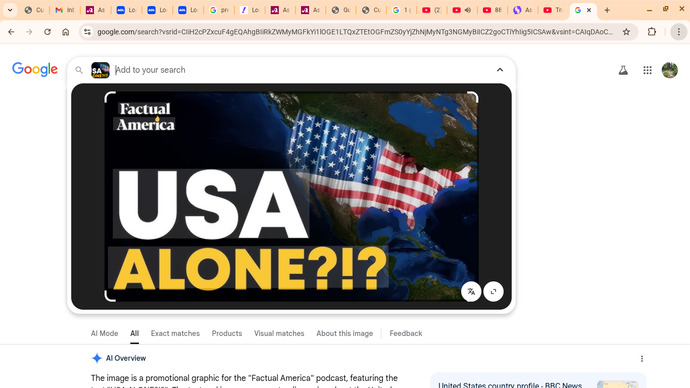Open the Products tab

coord(227,333)
